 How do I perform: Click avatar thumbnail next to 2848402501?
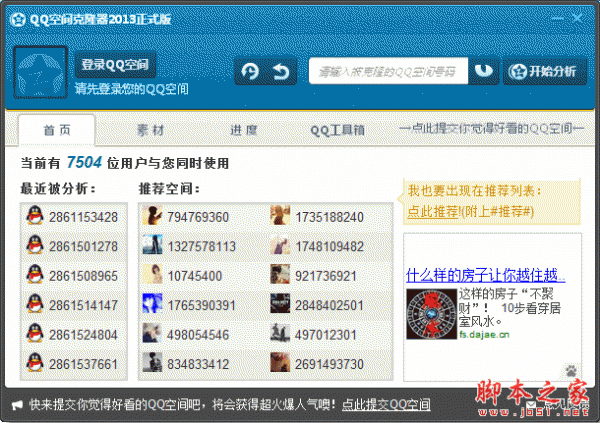click(280, 304)
